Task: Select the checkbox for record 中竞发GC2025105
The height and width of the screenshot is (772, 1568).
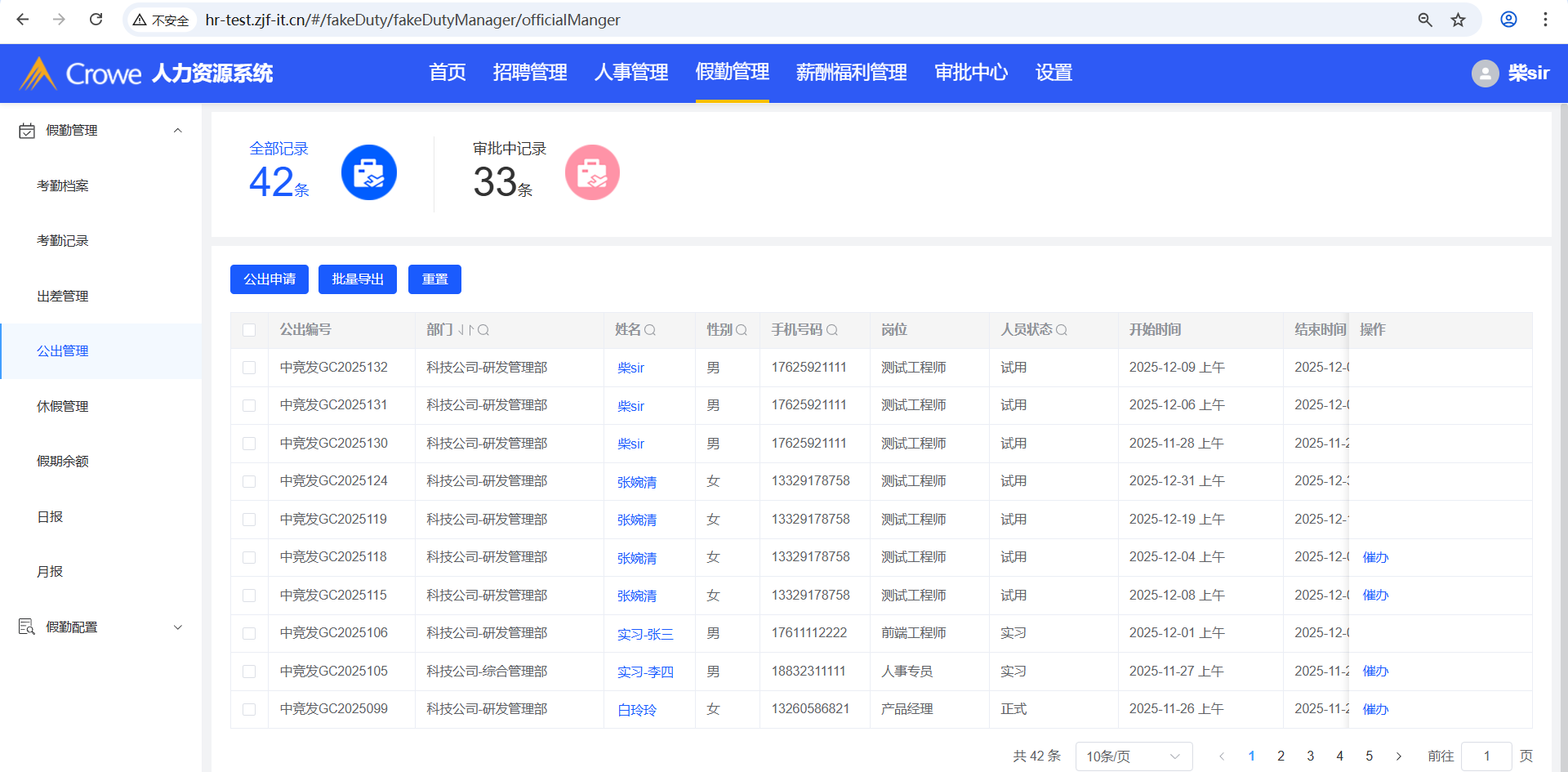Action: [249, 672]
